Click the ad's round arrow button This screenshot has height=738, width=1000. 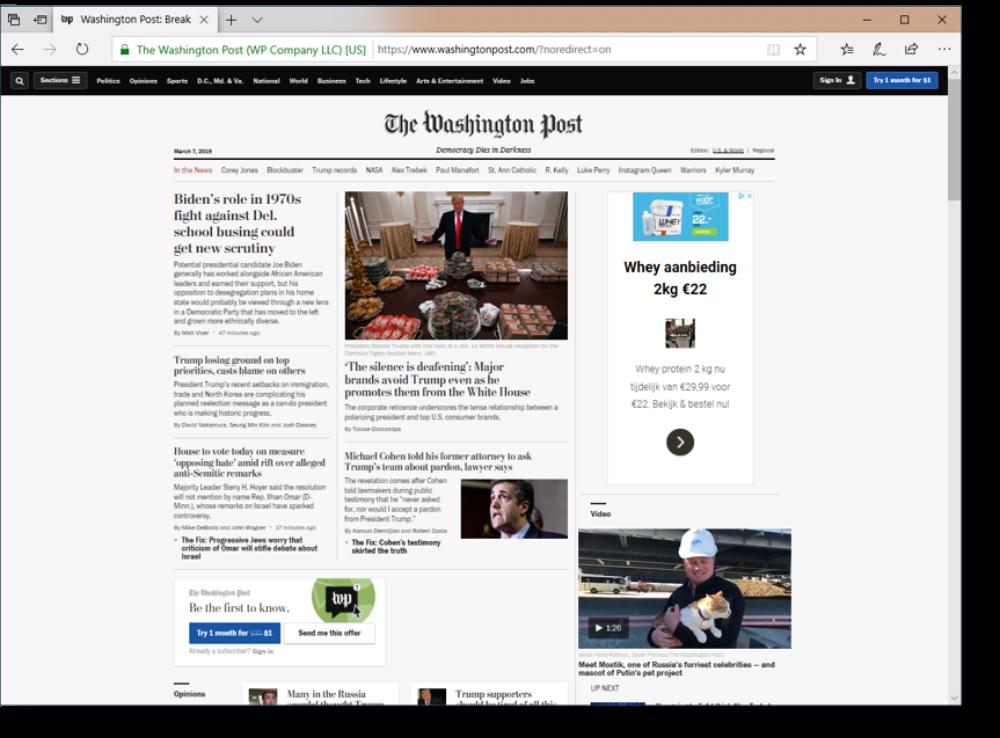(x=680, y=442)
